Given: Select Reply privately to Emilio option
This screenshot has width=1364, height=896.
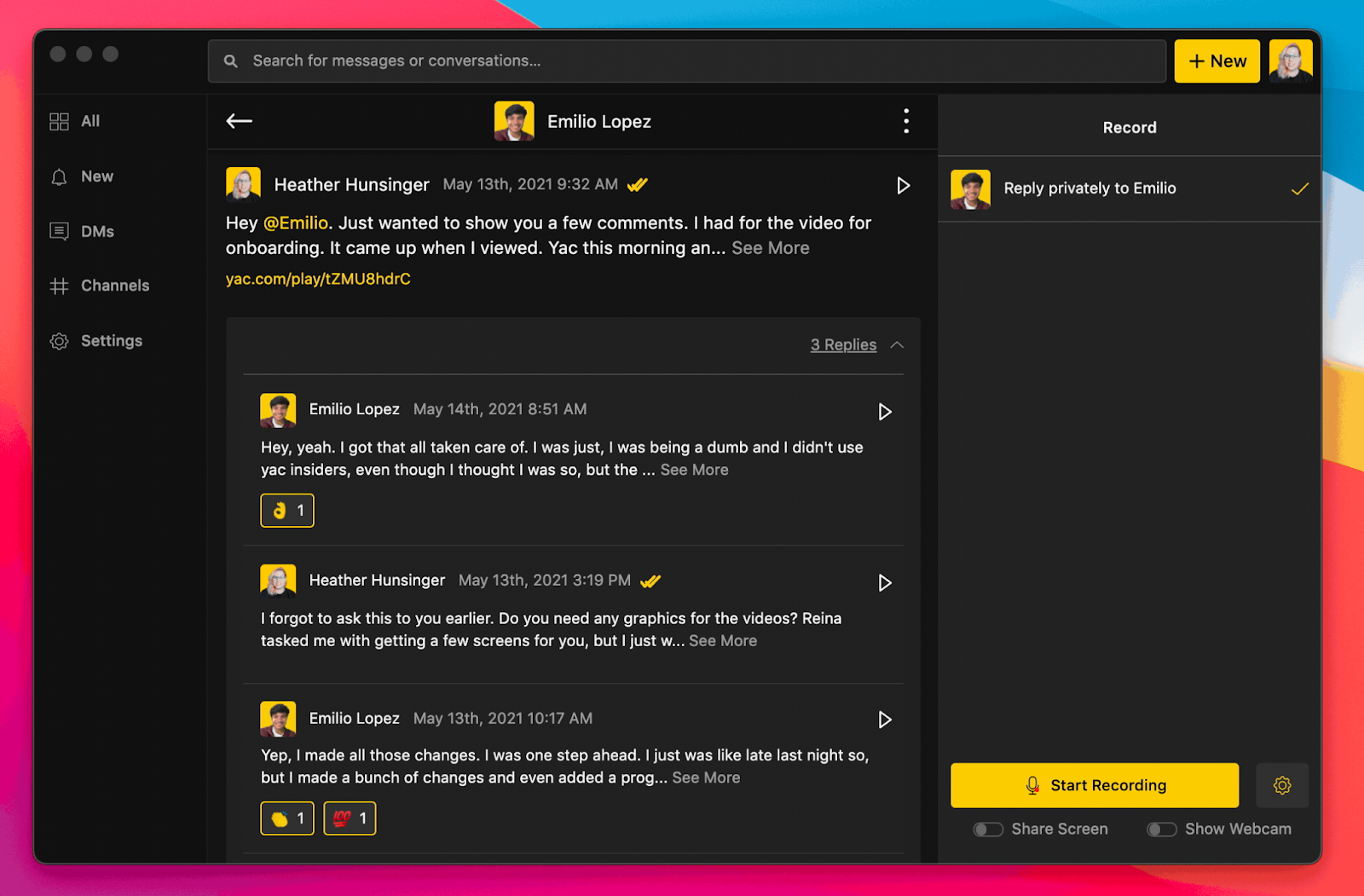Looking at the screenshot, I should pos(1130,189).
